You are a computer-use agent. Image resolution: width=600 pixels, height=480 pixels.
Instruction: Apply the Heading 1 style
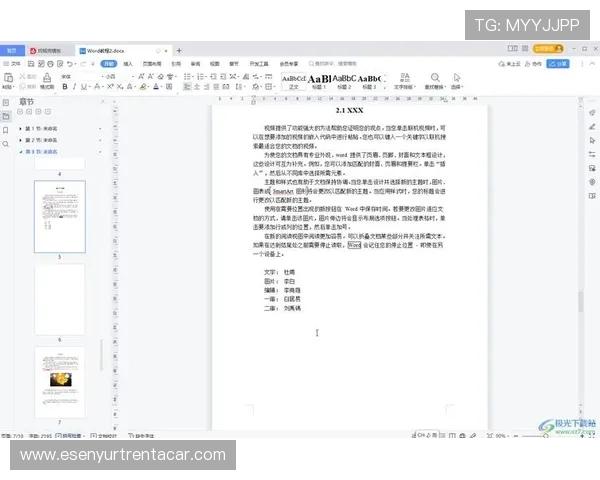tap(319, 81)
